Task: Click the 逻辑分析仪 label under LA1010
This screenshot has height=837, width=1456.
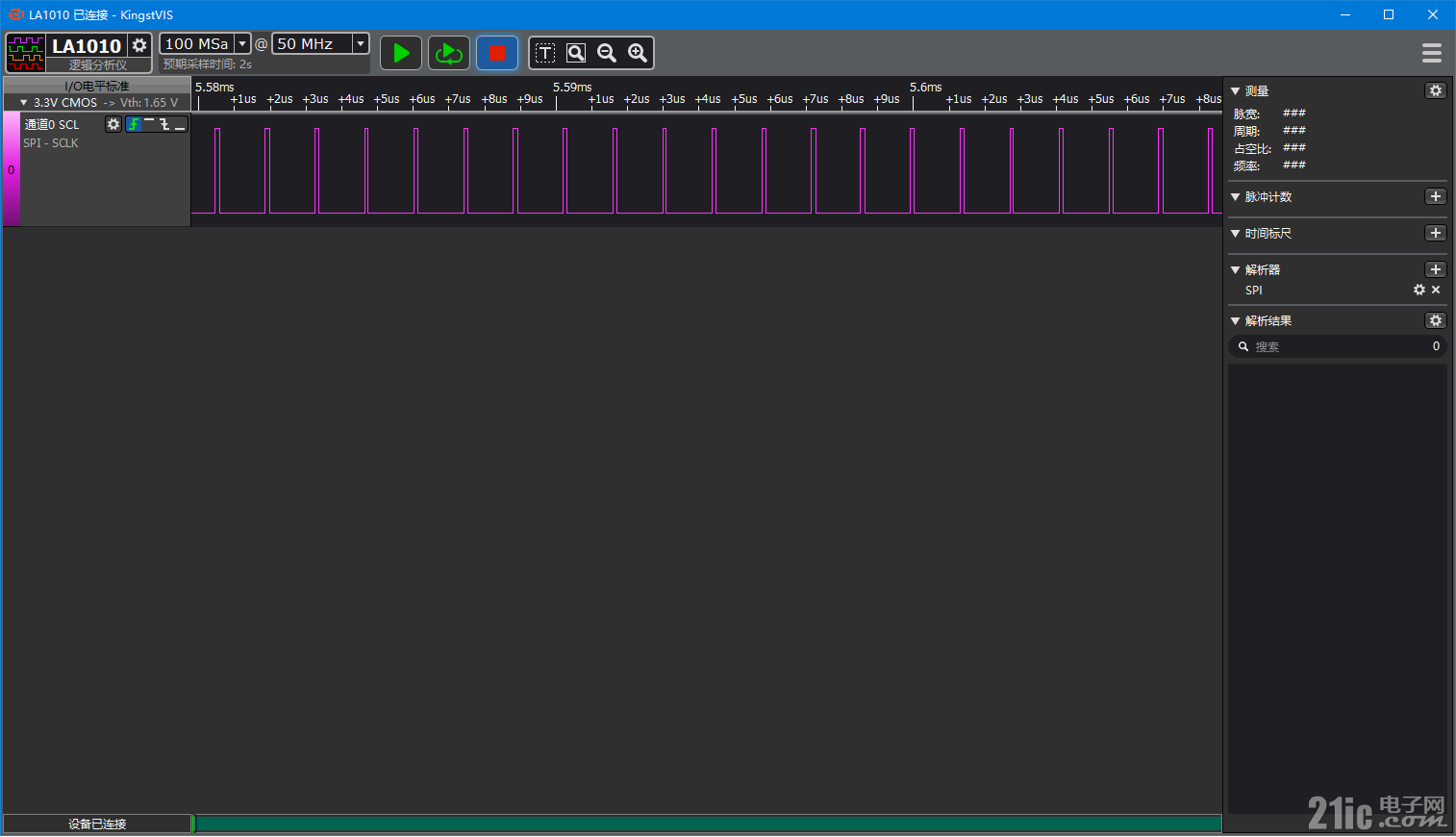Action: click(98, 64)
